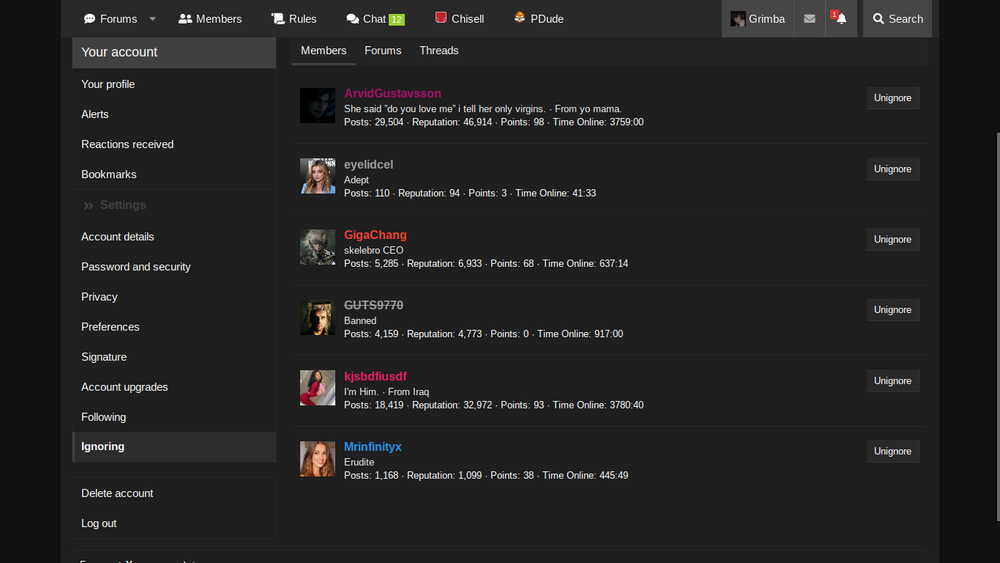Image resolution: width=1000 pixels, height=563 pixels.
Task: Open the Chisell nav link
Action: (459, 19)
